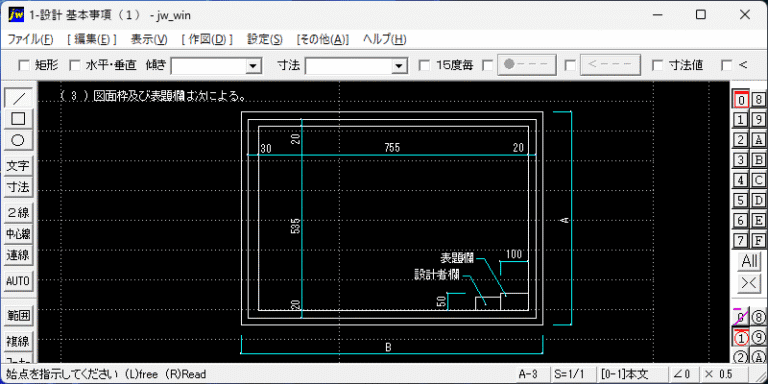Viewport: 768px width, 384px height.
Task: Select layer 7 button
Action: 742,240
